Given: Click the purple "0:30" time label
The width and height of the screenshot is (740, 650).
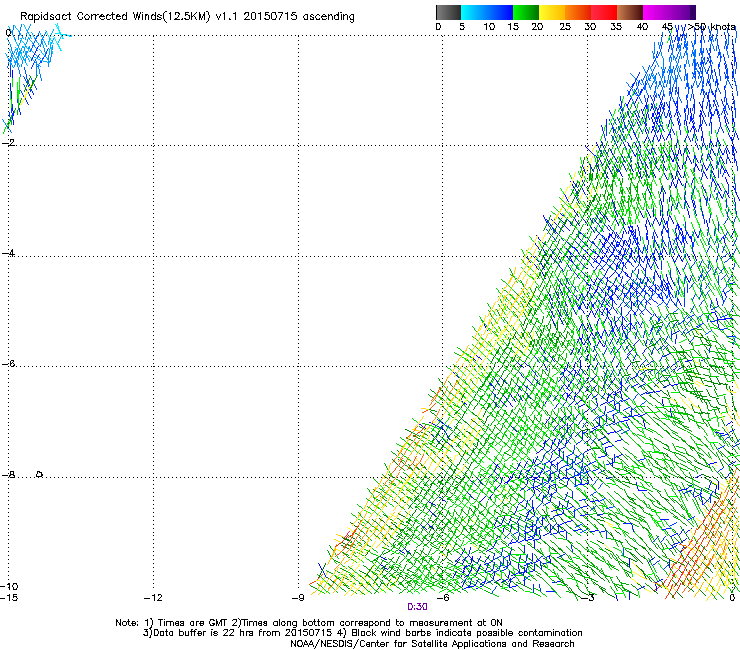Looking at the screenshot, I should coord(417,607).
